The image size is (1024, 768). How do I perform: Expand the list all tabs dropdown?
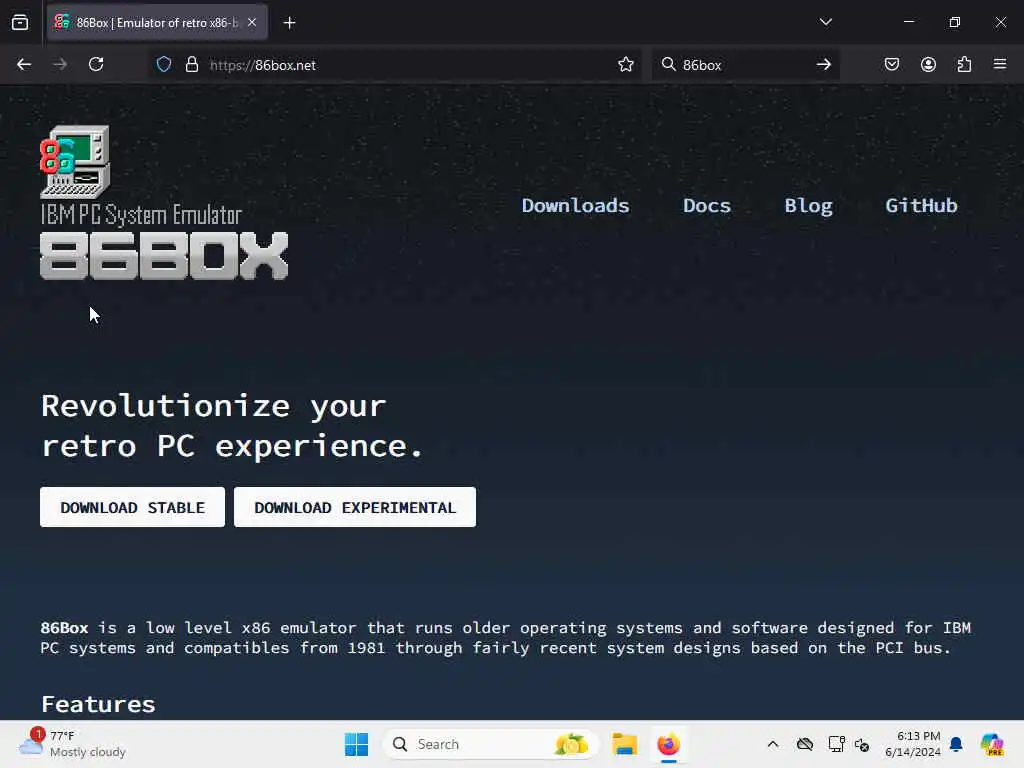pos(825,22)
